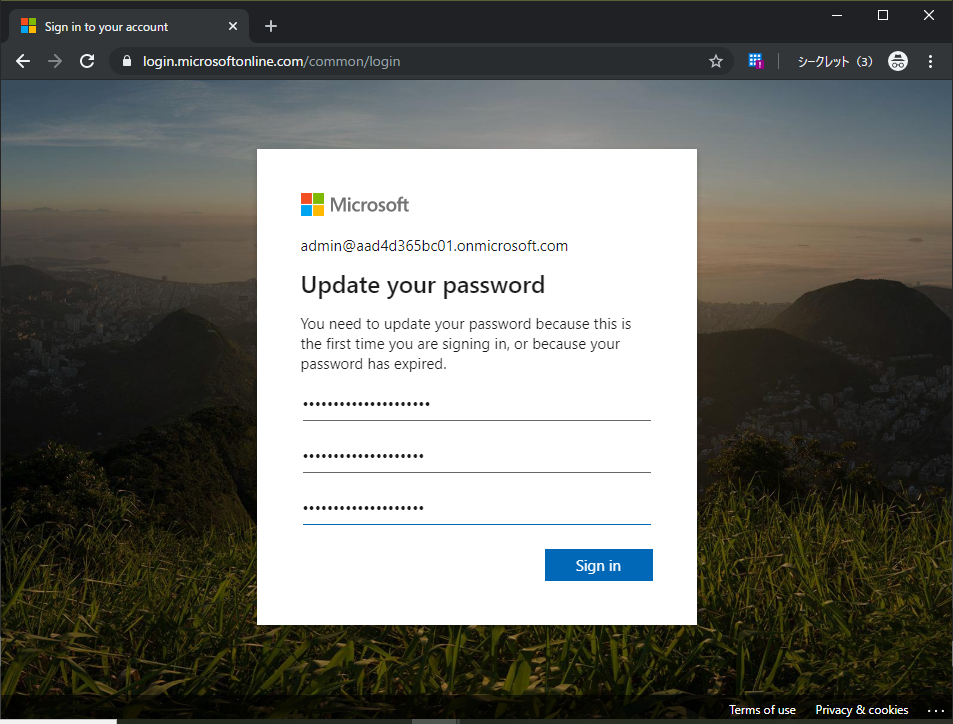Click the Microsoft logo
The width and height of the screenshot is (953, 724).
click(355, 204)
